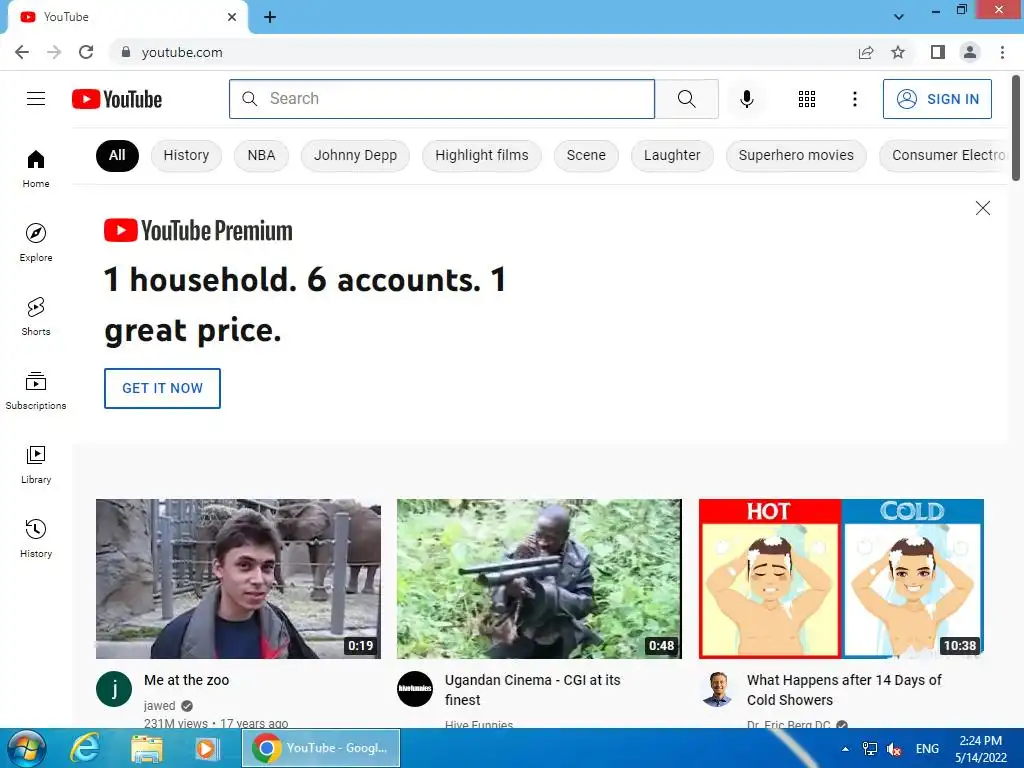Open the YouTube apps grid

[x=807, y=99]
